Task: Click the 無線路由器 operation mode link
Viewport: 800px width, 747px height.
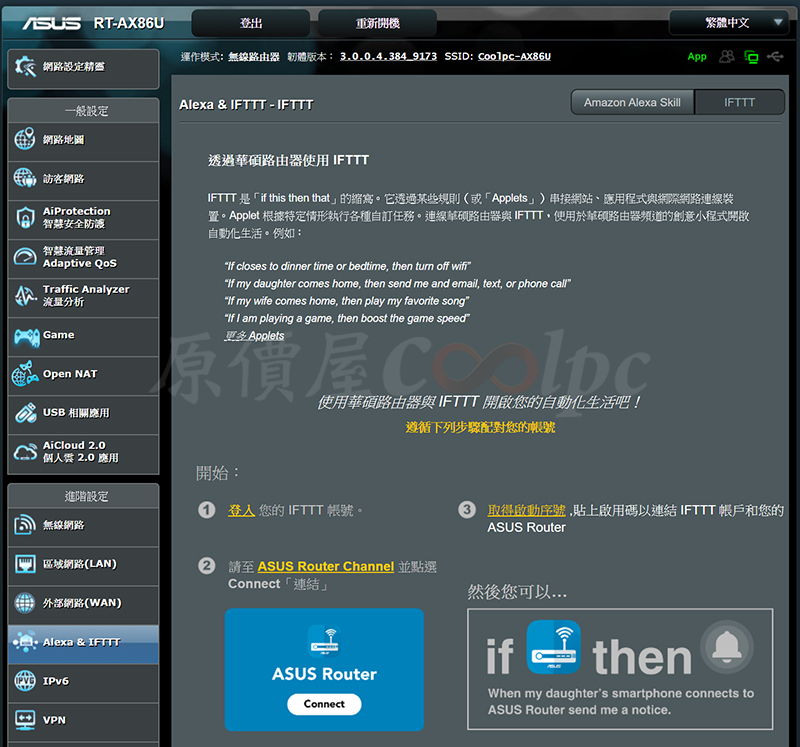Action: click(254, 57)
